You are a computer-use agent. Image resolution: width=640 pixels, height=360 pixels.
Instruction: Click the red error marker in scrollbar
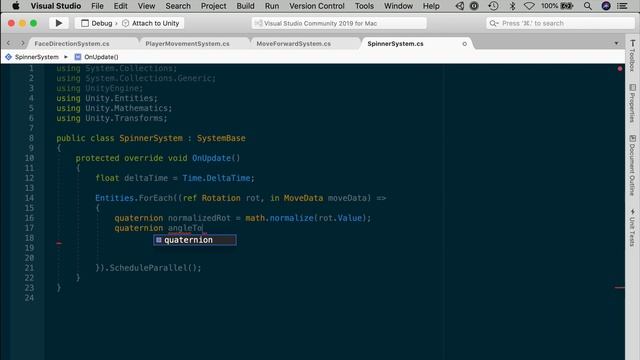pyautogui.click(x=619, y=287)
